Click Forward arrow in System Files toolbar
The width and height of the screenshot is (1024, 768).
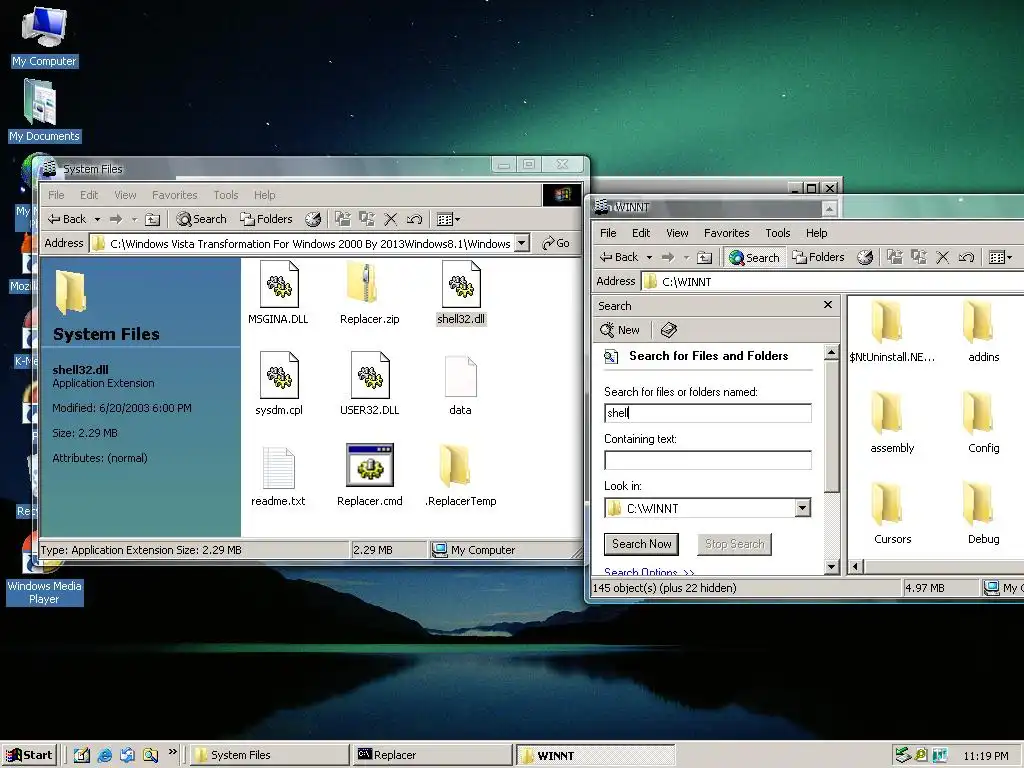point(116,219)
